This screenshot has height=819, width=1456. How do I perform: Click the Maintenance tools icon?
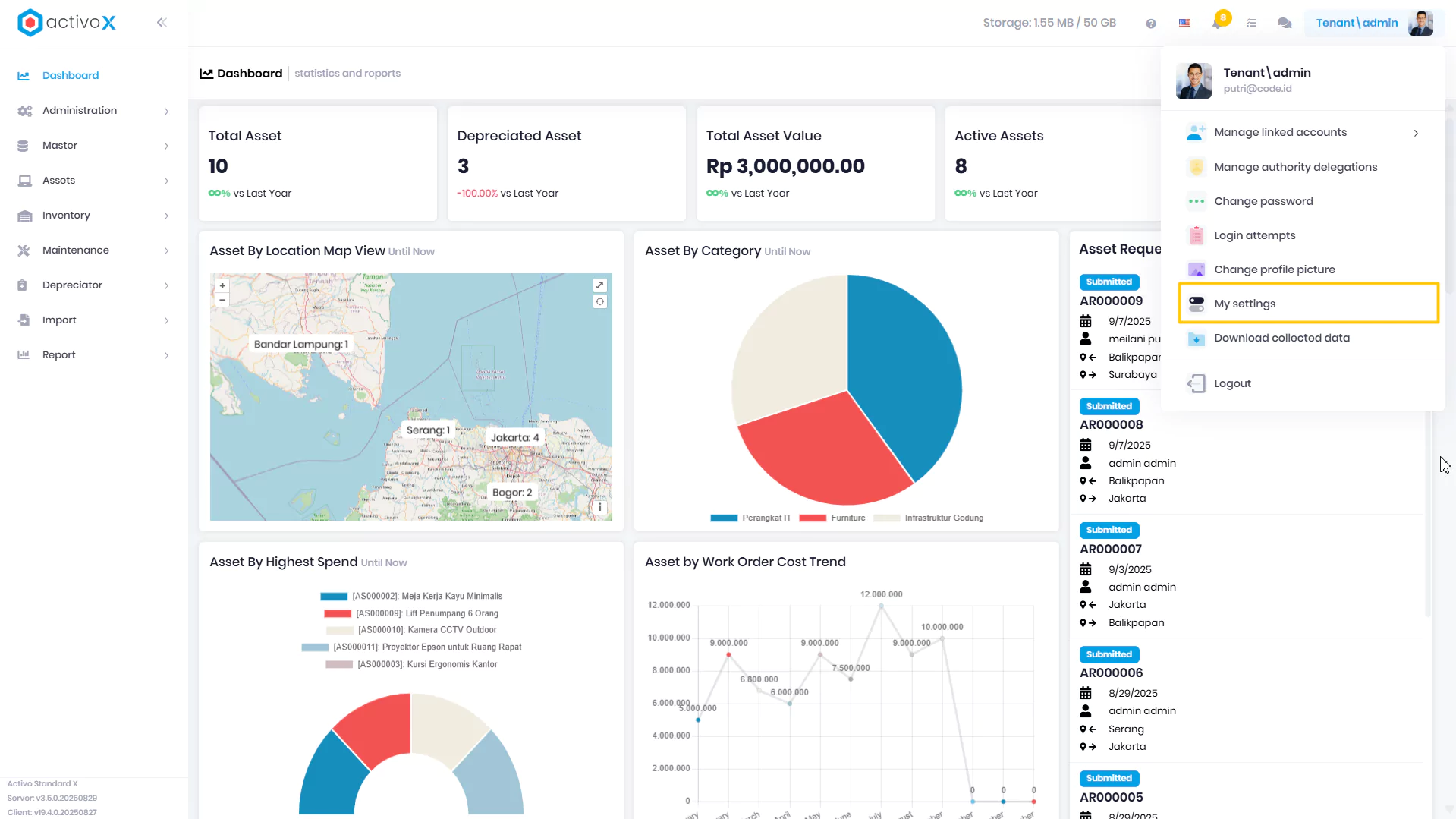(24, 250)
